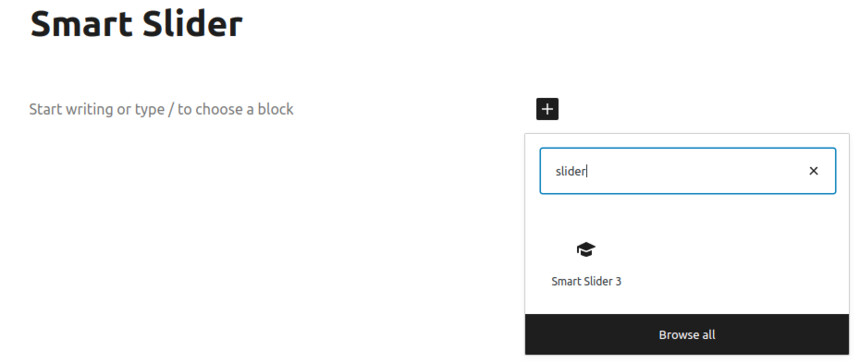This screenshot has height=363, width=860.
Task: Choose Smart Slider 3 from search results
Action: pyautogui.click(x=586, y=264)
